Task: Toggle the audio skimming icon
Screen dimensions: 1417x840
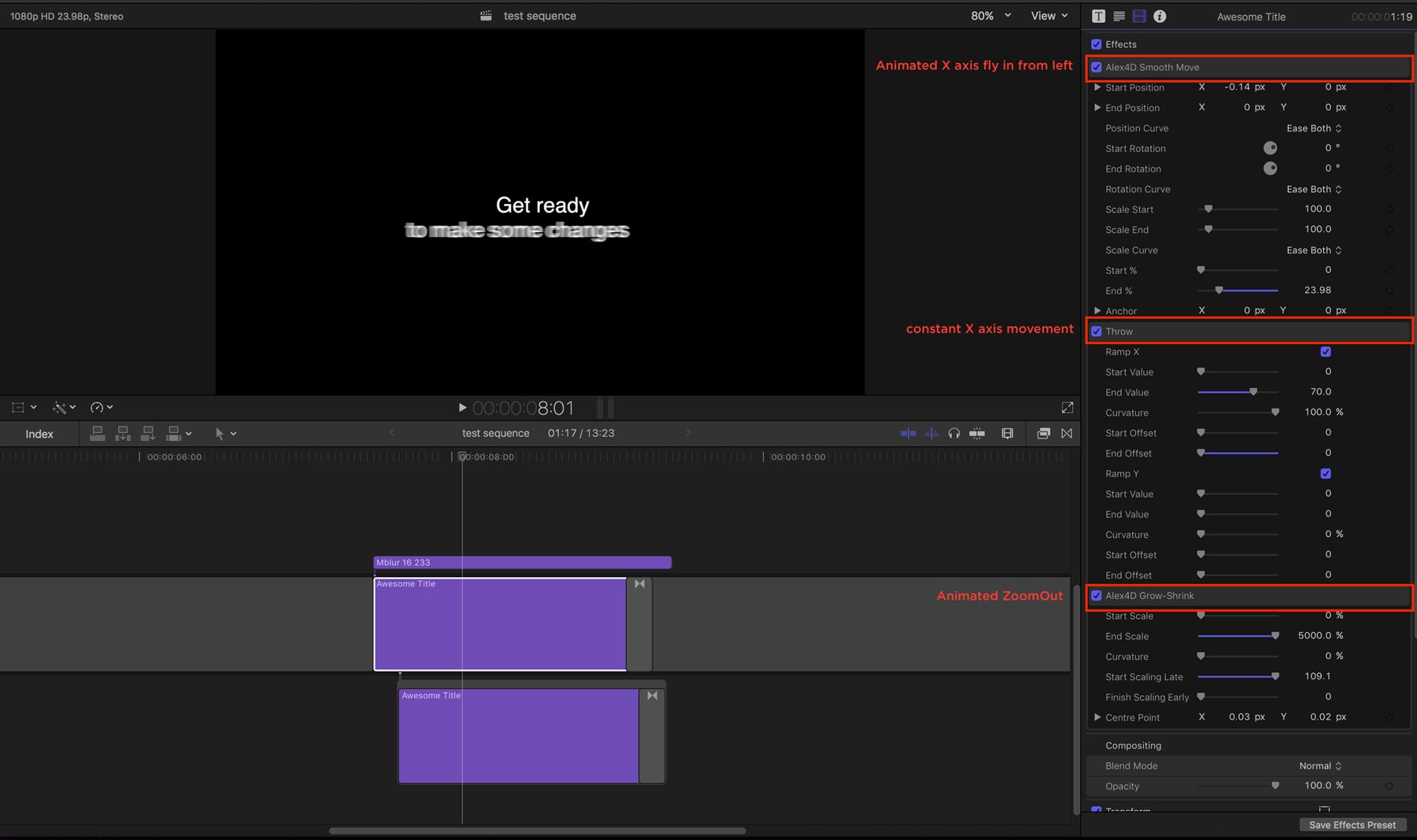Action: (x=931, y=434)
